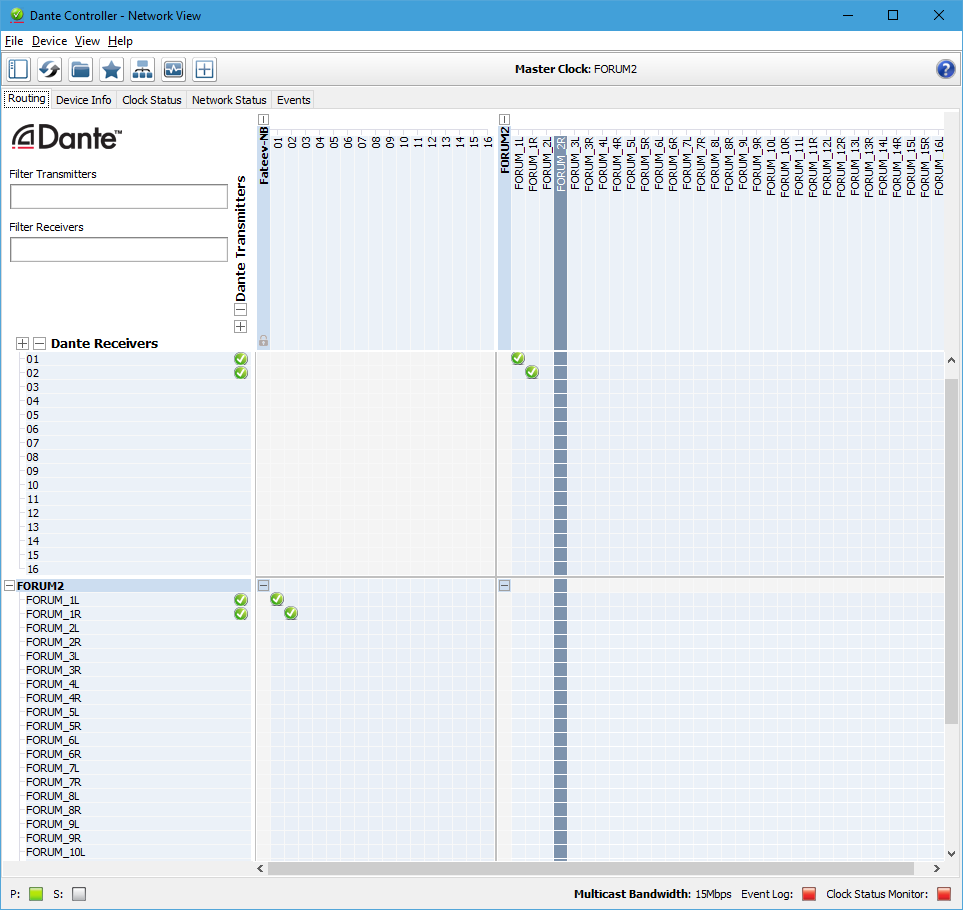Click the FORUM2 transmitter device label

[x=504, y=150]
